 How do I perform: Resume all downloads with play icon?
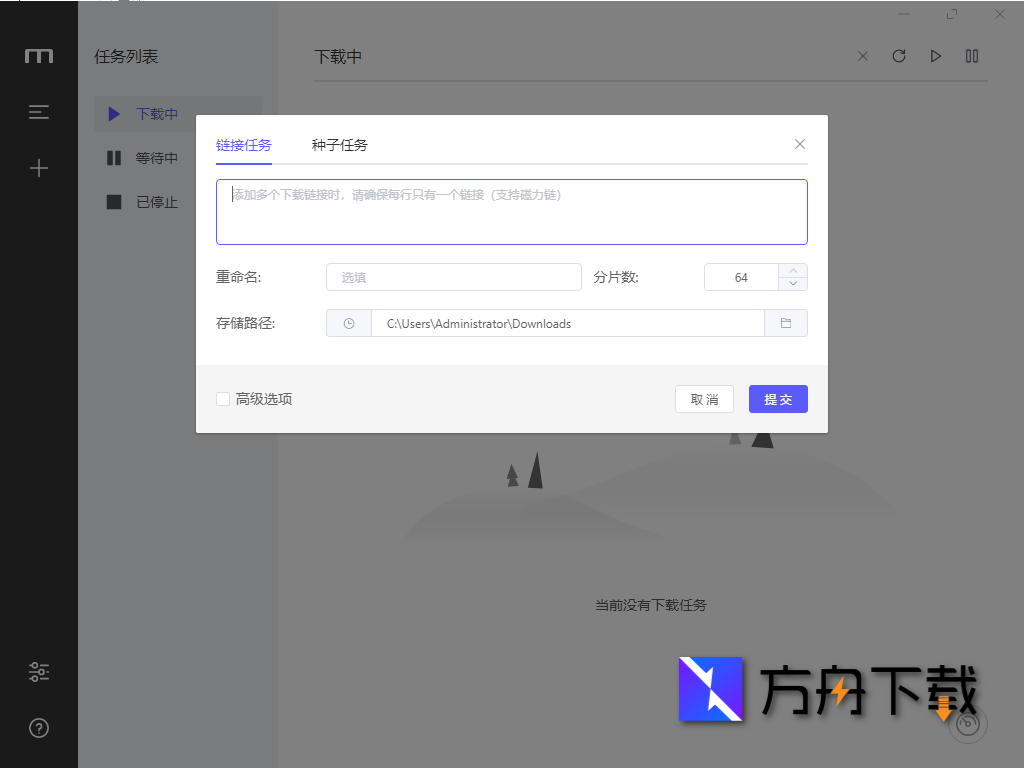[935, 56]
